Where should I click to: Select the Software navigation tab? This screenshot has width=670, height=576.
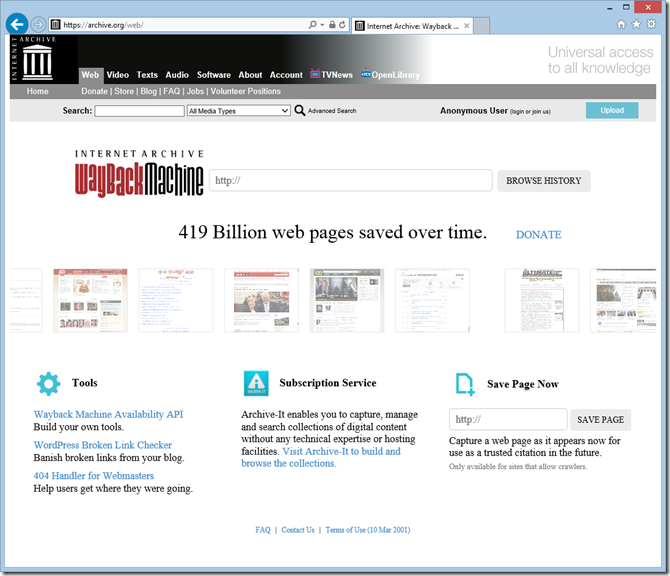click(x=214, y=75)
